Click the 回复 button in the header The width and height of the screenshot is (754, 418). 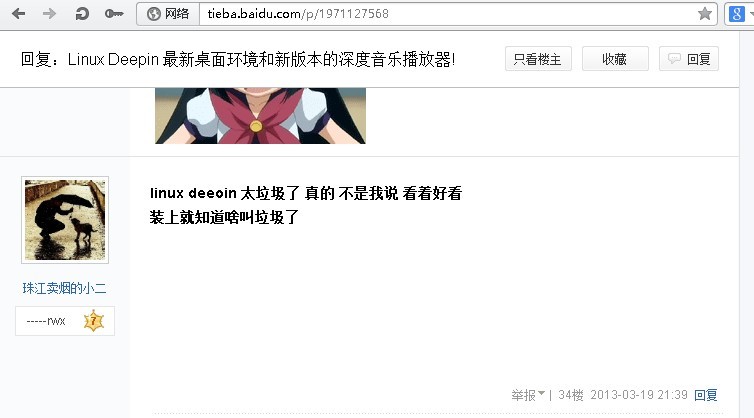689,59
